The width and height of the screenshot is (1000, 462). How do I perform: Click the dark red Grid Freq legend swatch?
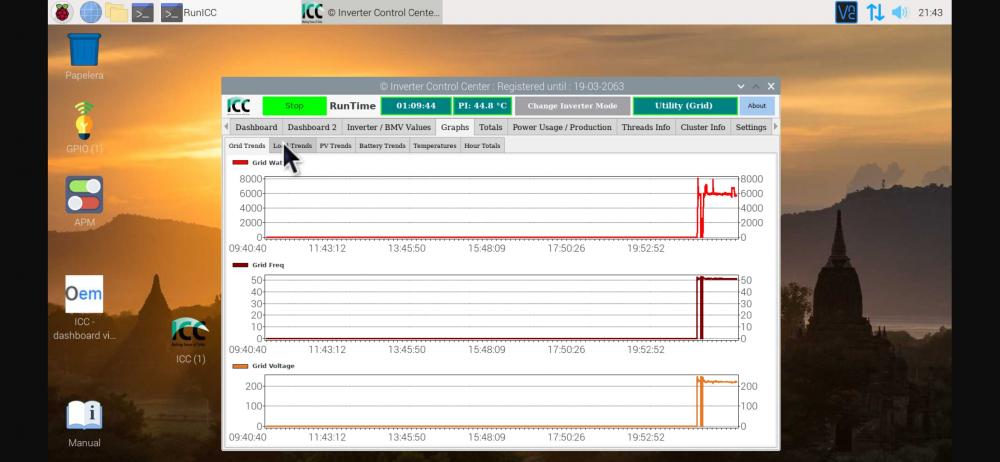[240, 265]
